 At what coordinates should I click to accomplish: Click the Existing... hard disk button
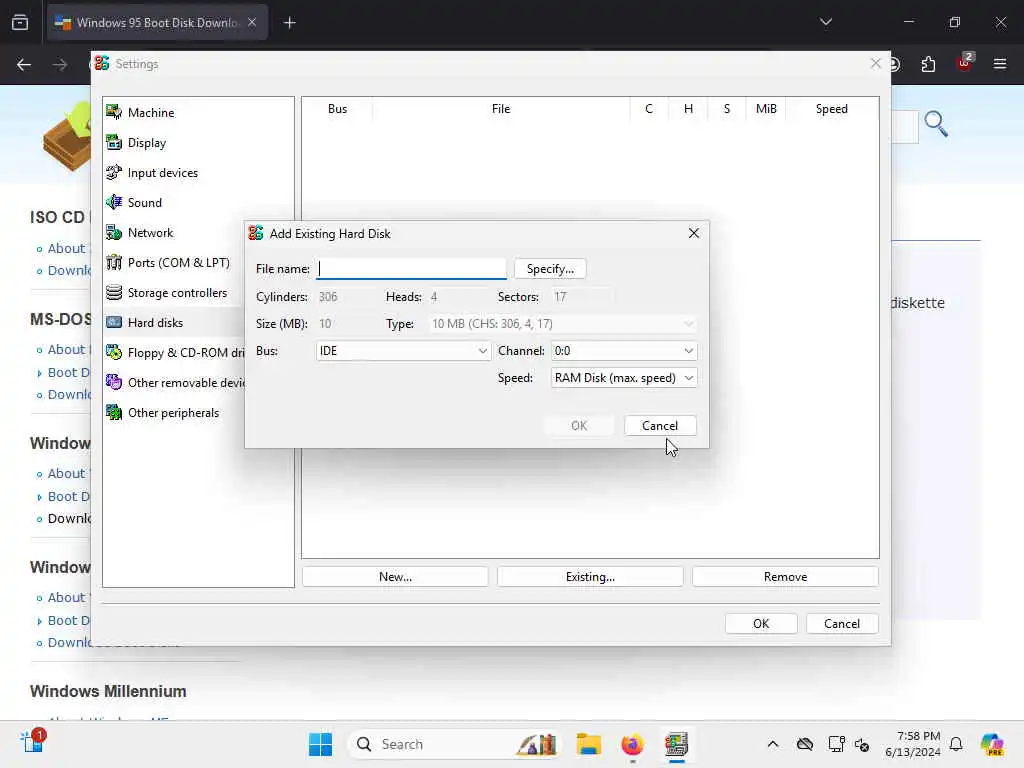tap(590, 577)
